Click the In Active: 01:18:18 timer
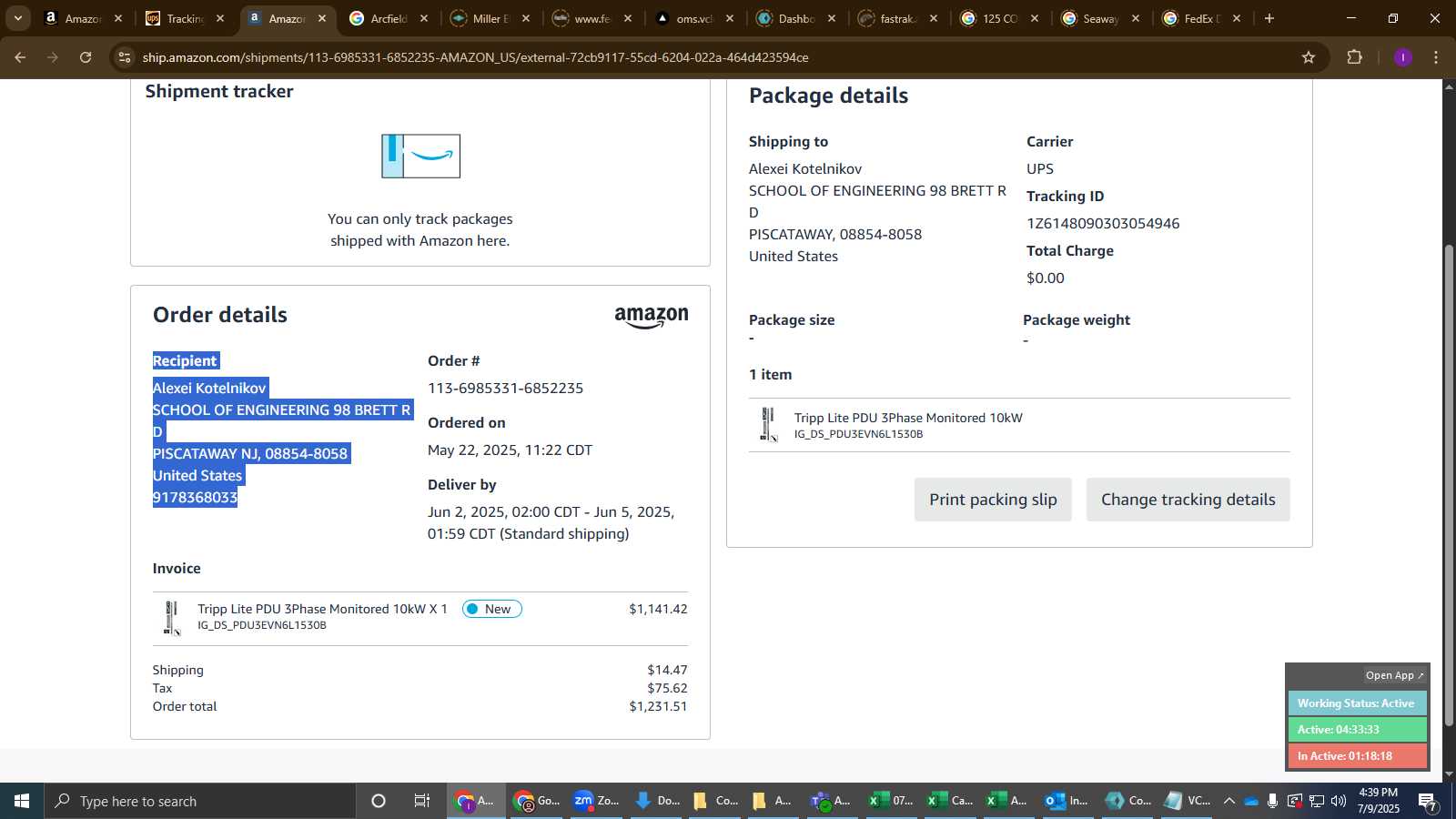Viewport: 1456px width, 819px height. [1357, 756]
